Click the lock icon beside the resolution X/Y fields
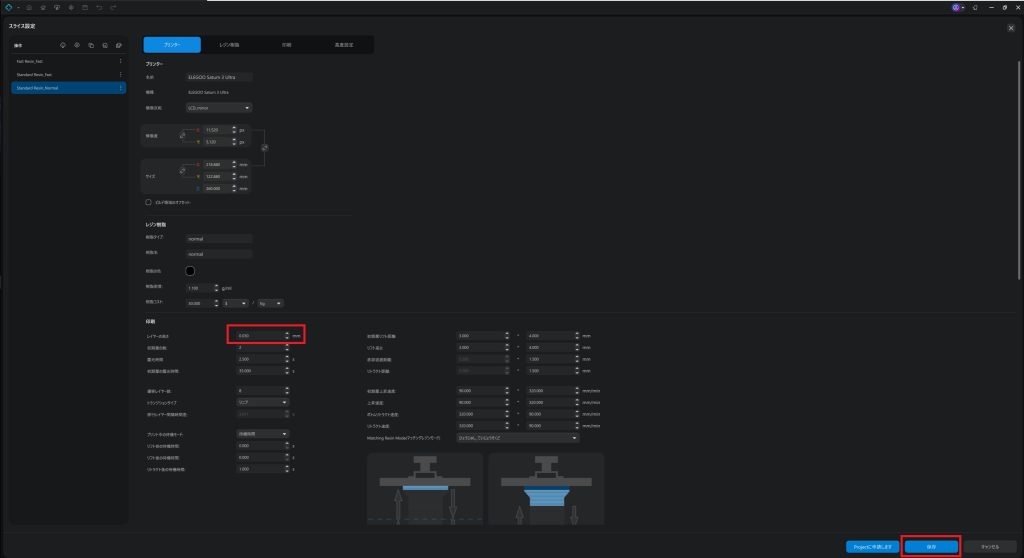Viewport: 1024px width, 558px height. 182,135
